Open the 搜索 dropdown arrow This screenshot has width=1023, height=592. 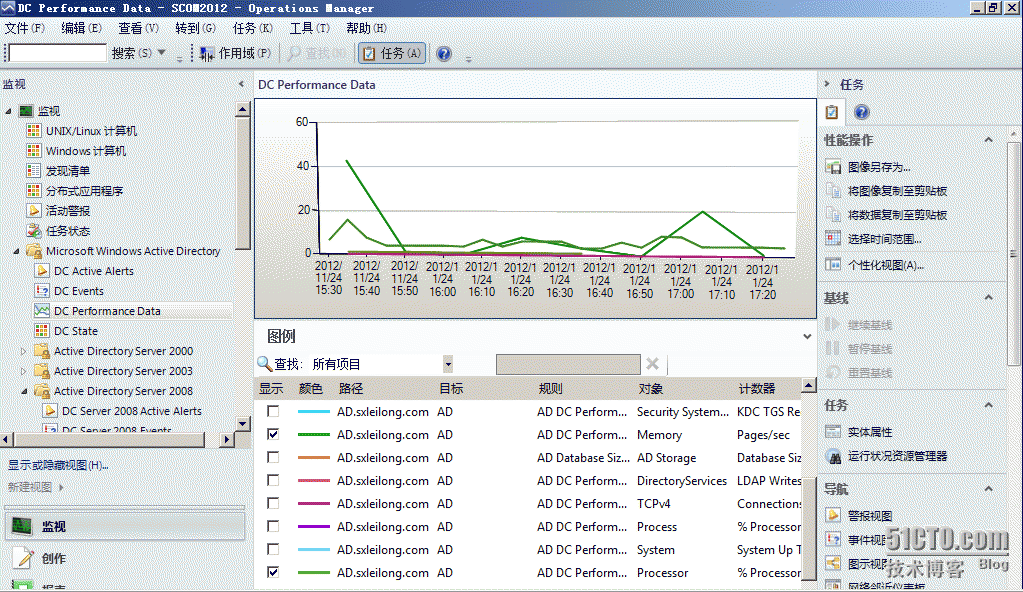162,53
